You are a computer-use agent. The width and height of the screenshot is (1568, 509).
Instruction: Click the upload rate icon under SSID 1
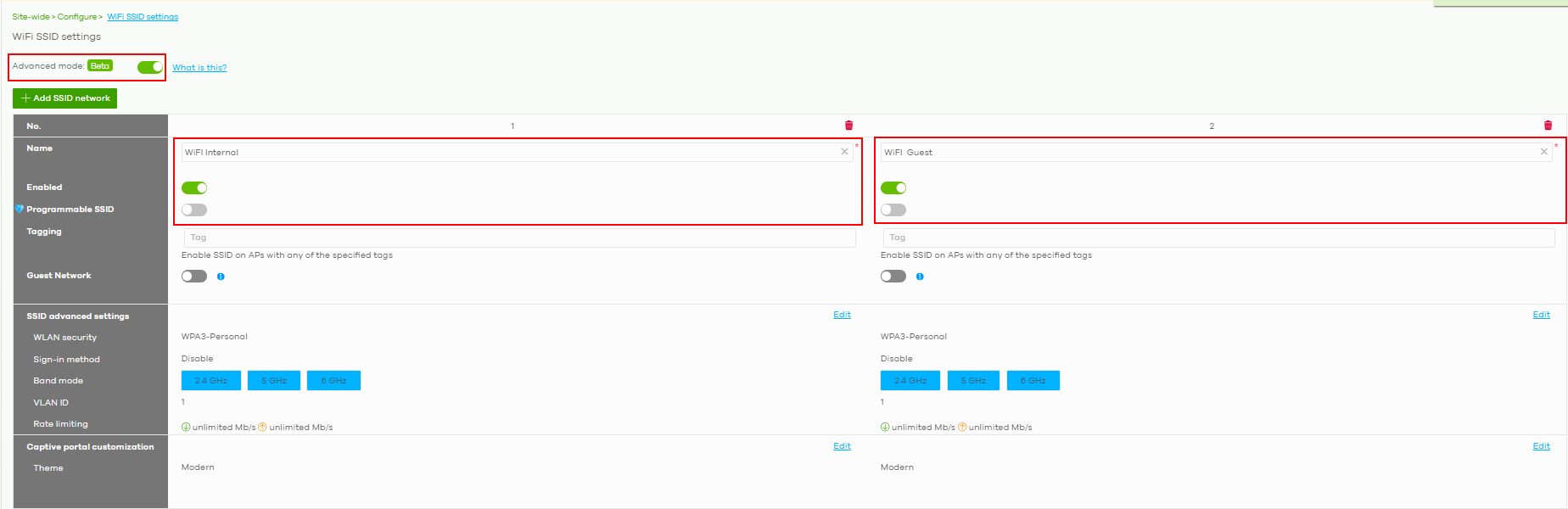pos(262,427)
